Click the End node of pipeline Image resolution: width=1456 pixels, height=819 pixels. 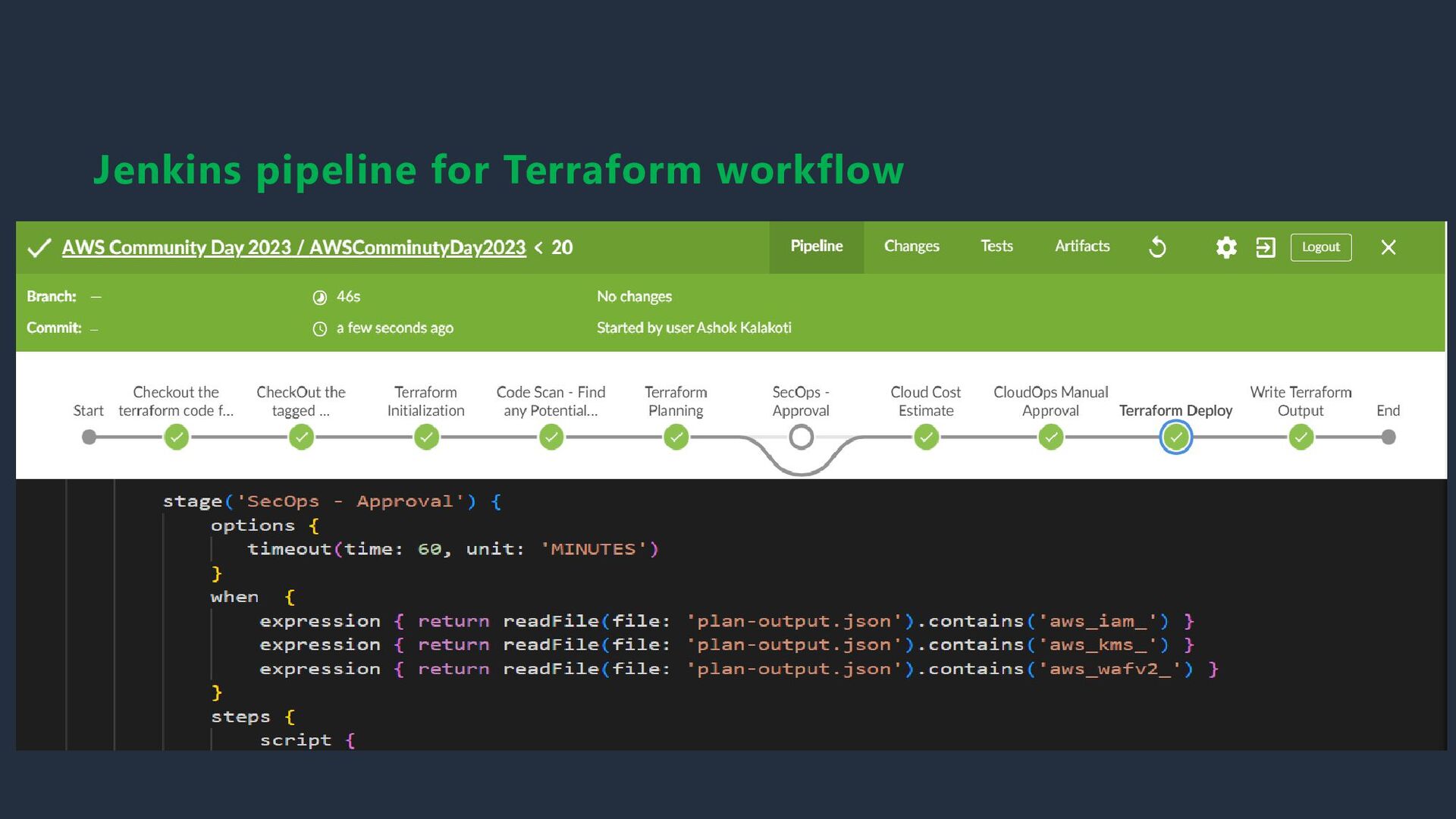[1389, 438]
